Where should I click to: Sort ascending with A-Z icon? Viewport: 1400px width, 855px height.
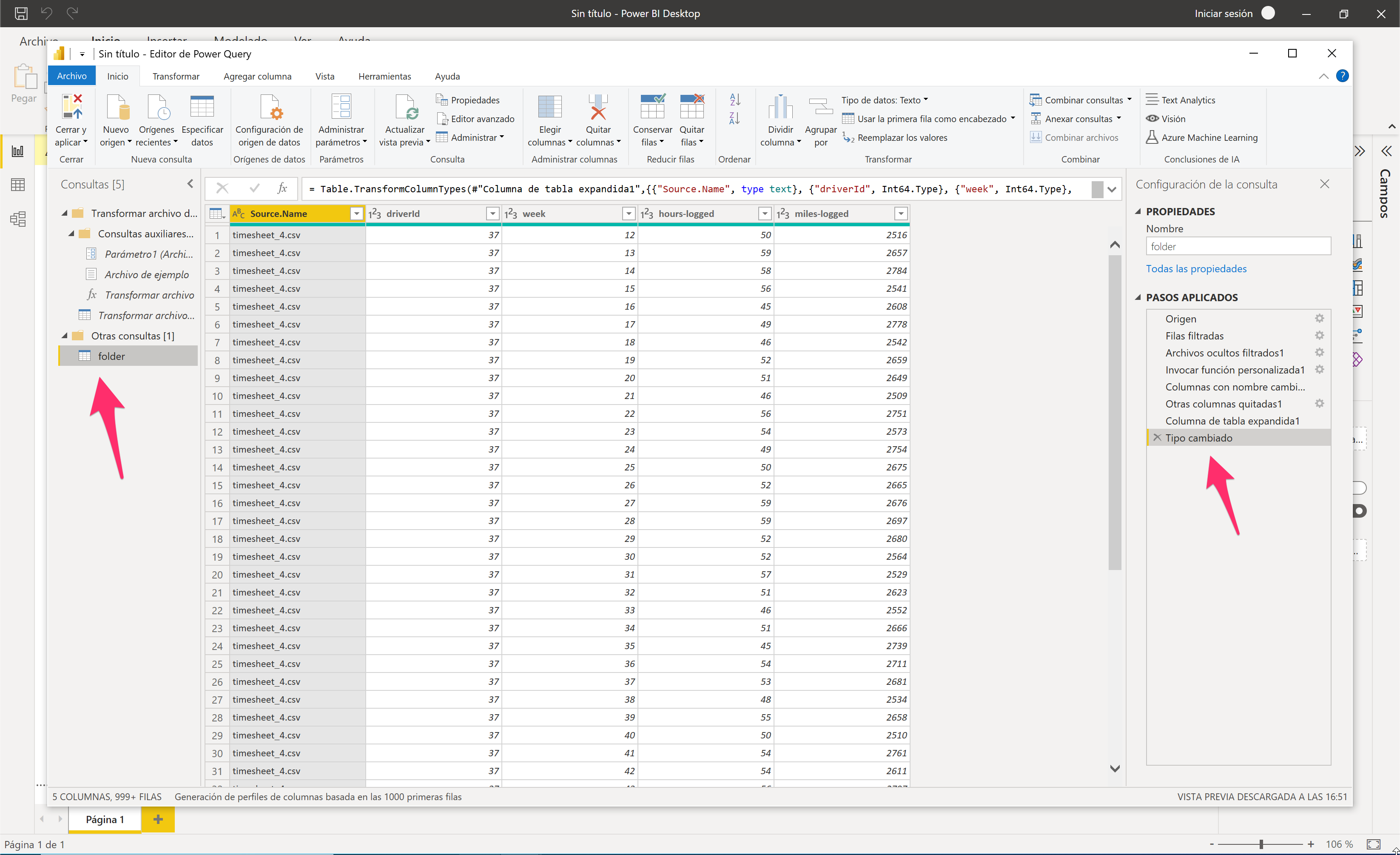(734, 100)
